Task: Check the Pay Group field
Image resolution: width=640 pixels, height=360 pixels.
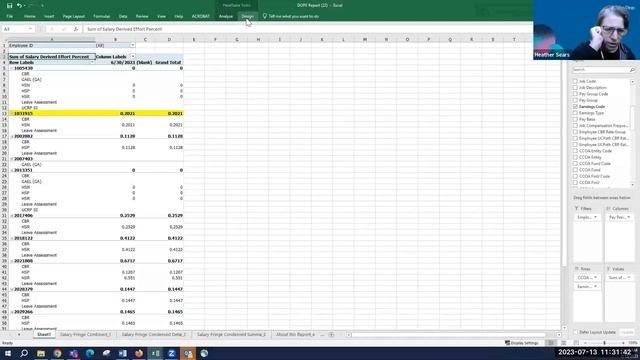Action: 575,100
